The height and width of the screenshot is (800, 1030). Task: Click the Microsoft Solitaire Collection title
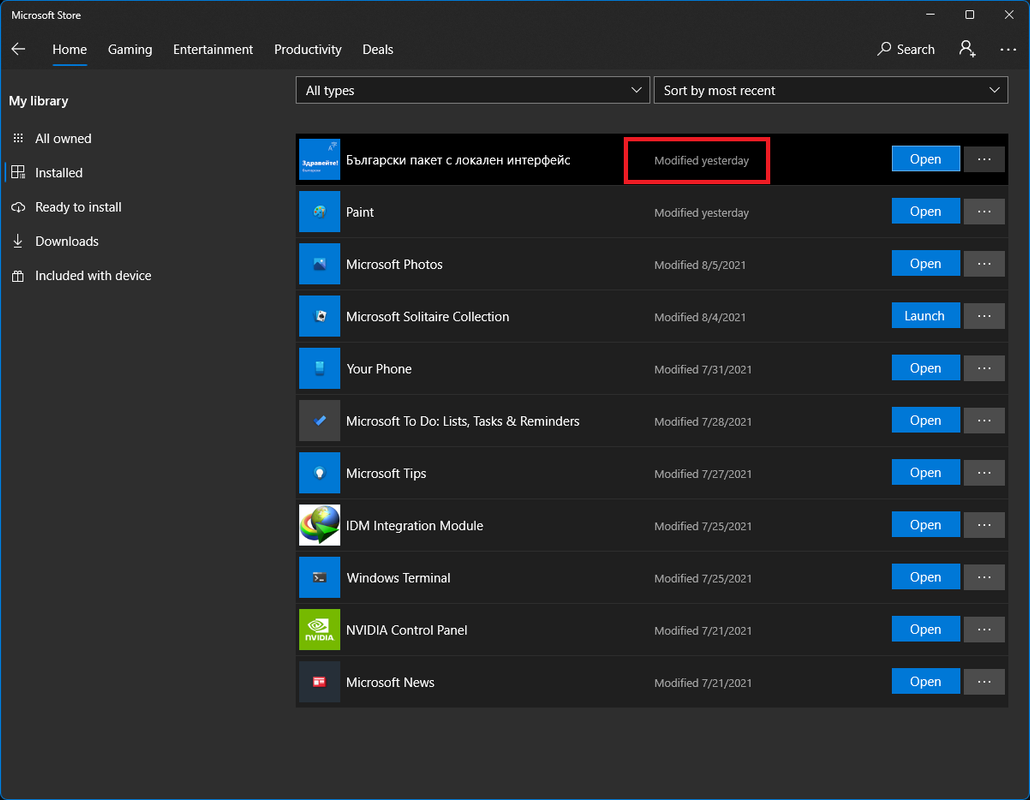[428, 317]
